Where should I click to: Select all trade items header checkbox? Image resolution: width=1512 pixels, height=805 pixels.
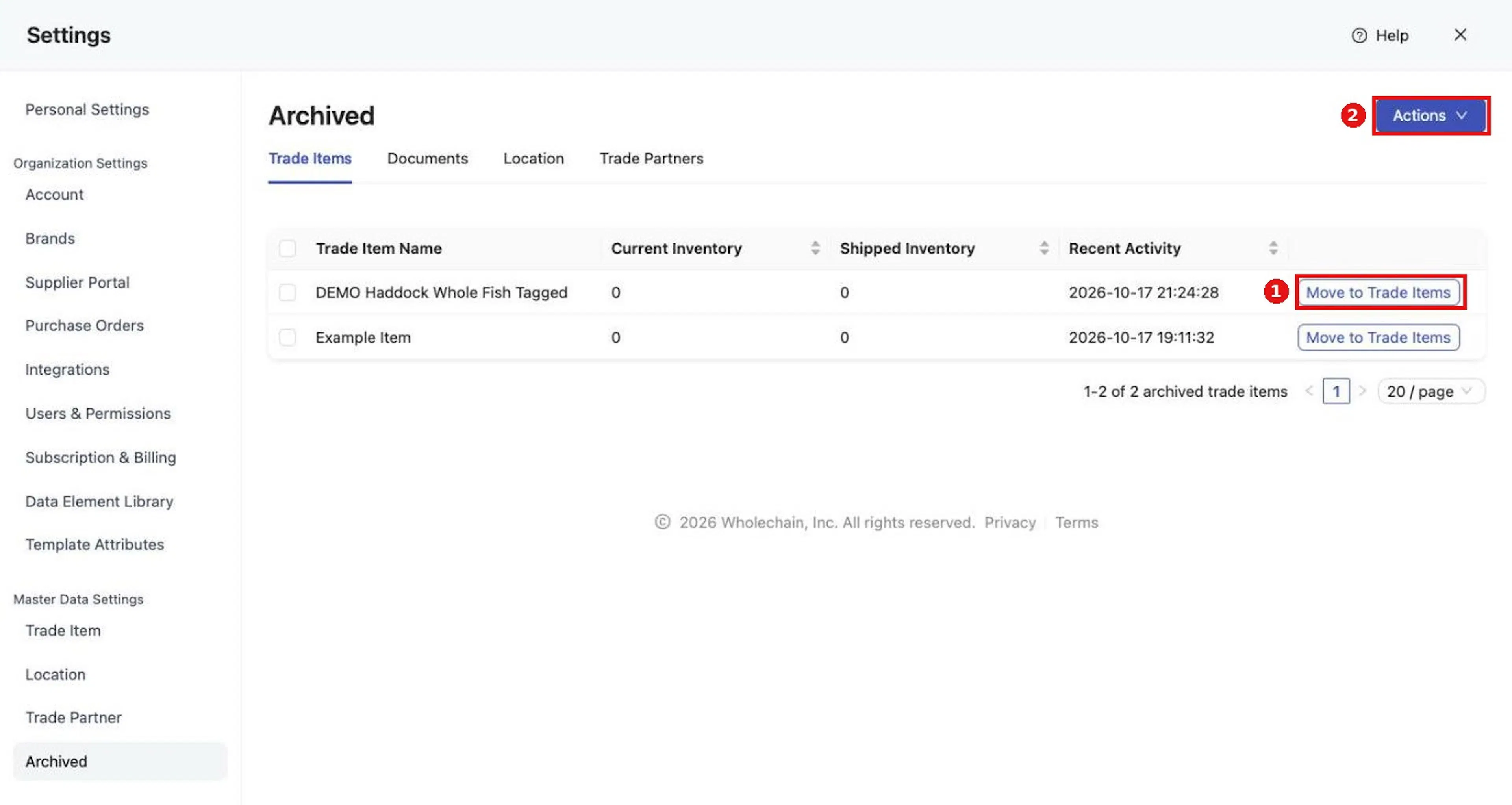point(287,249)
